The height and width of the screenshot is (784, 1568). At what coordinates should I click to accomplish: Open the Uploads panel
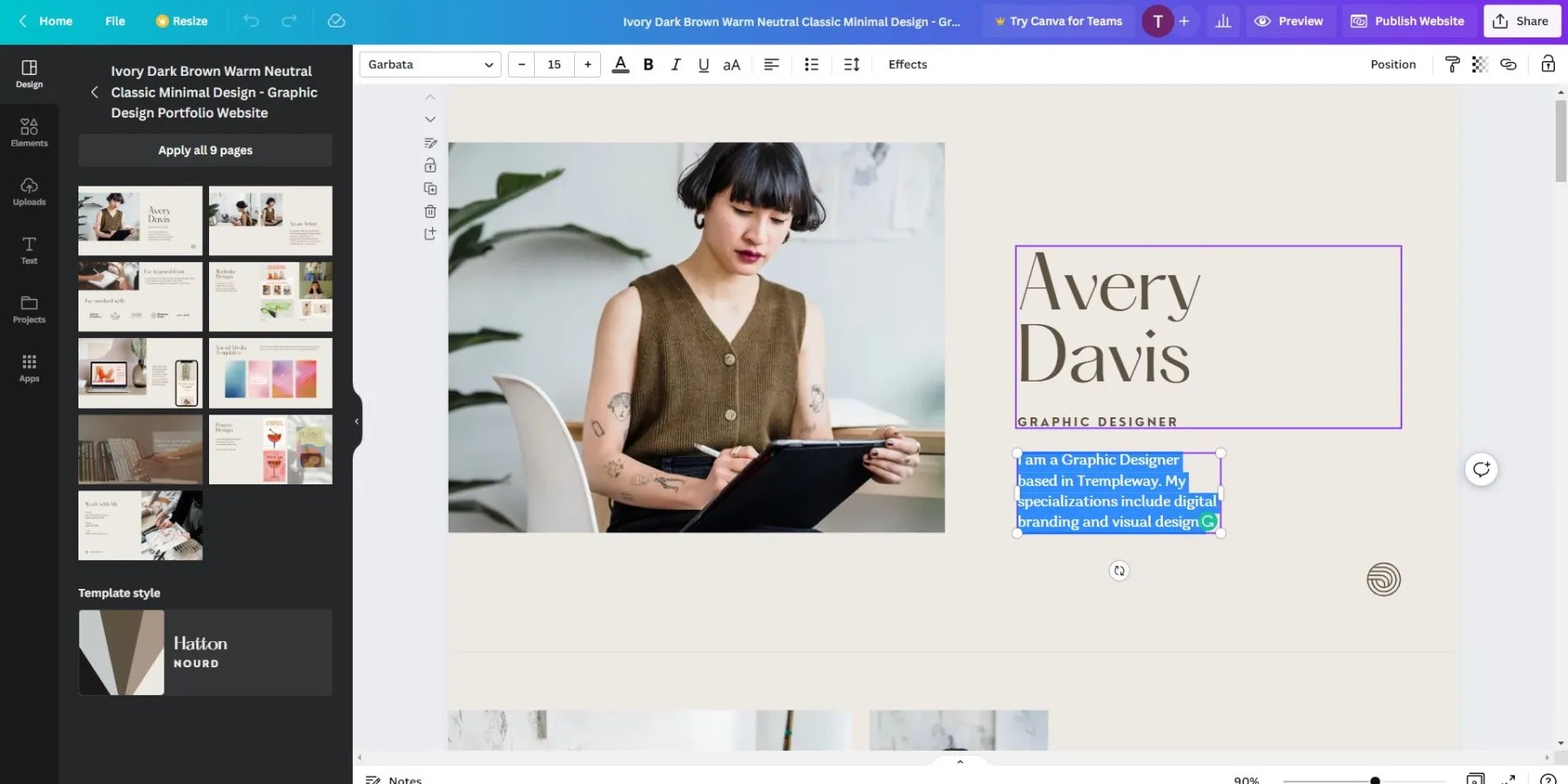29,191
